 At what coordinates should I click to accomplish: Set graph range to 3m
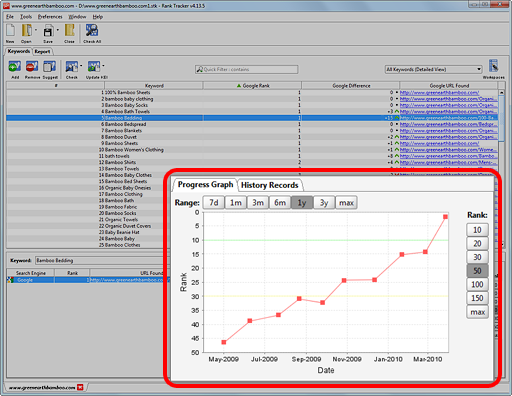[258, 203]
